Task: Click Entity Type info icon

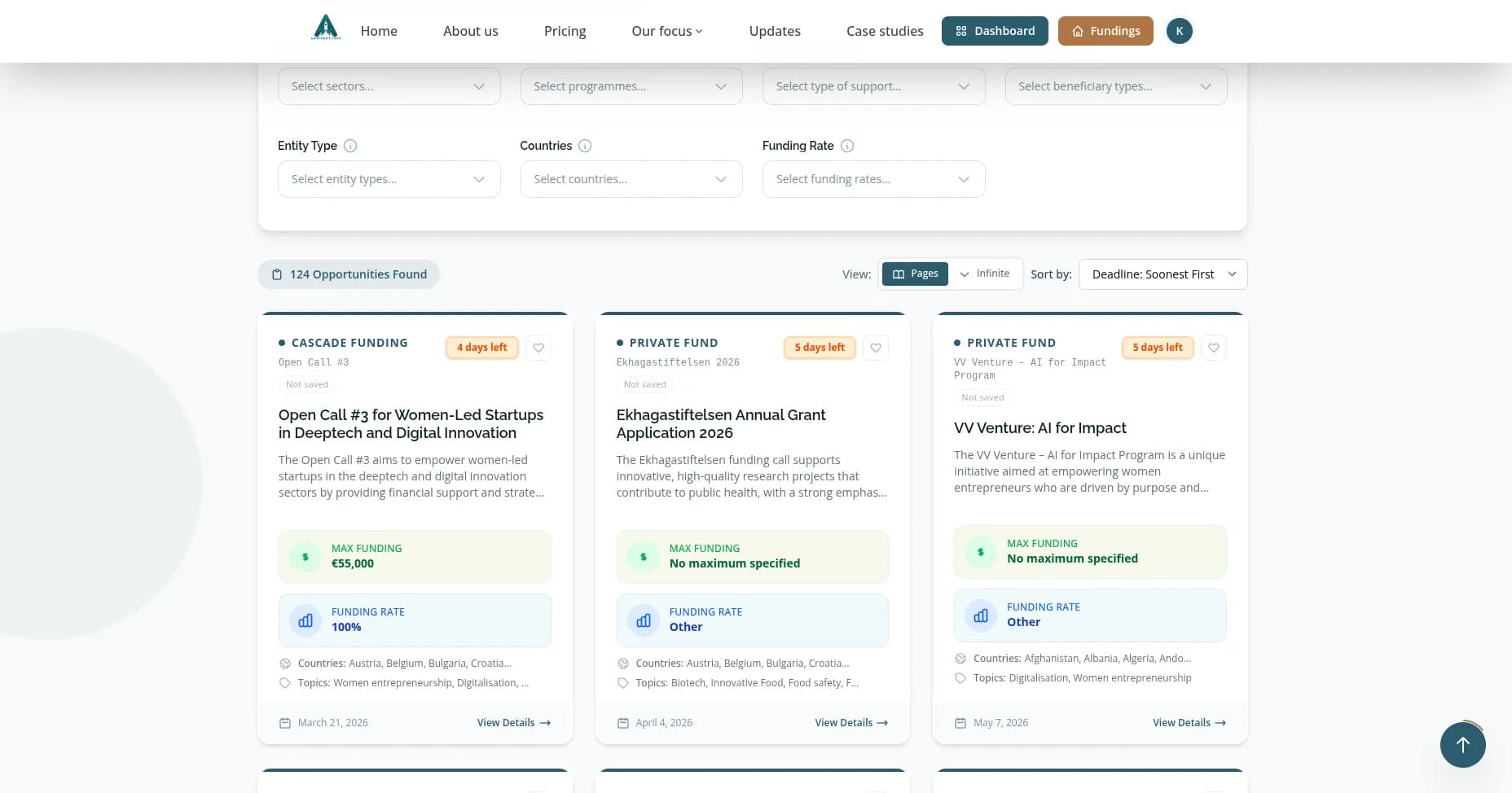Action: pos(350,146)
